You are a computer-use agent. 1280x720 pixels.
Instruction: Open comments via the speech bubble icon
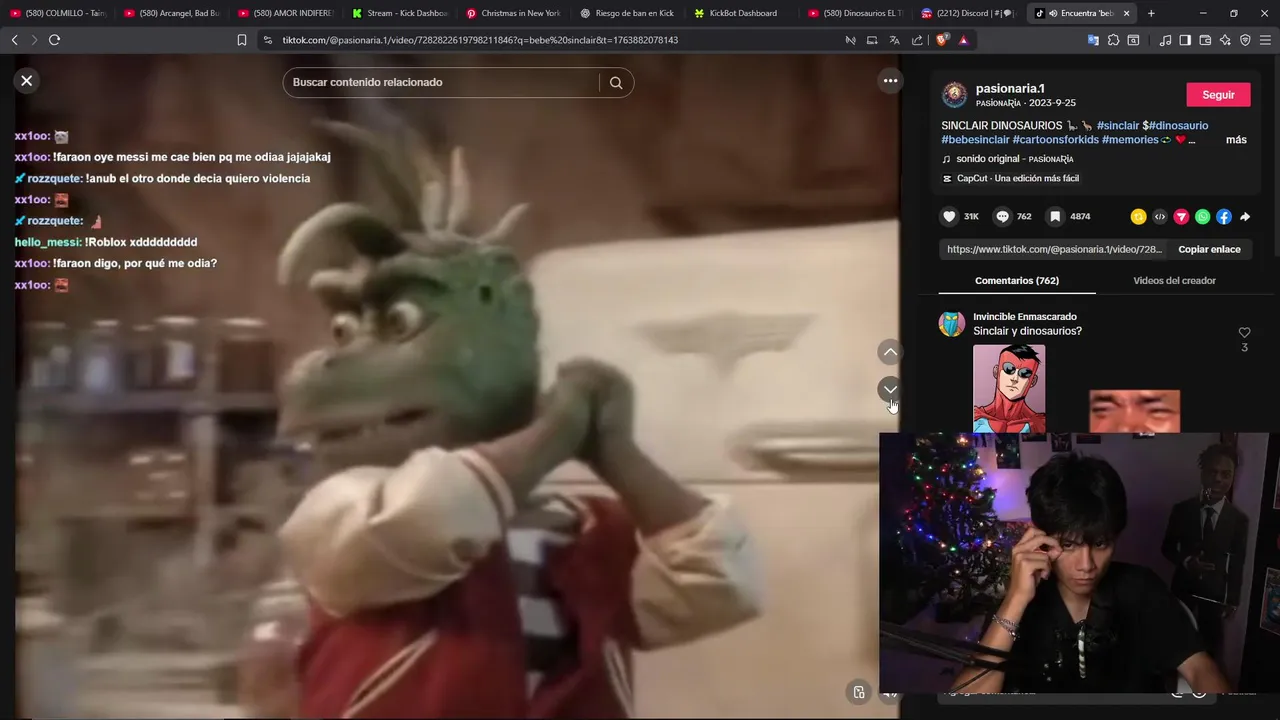[1002, 216]
